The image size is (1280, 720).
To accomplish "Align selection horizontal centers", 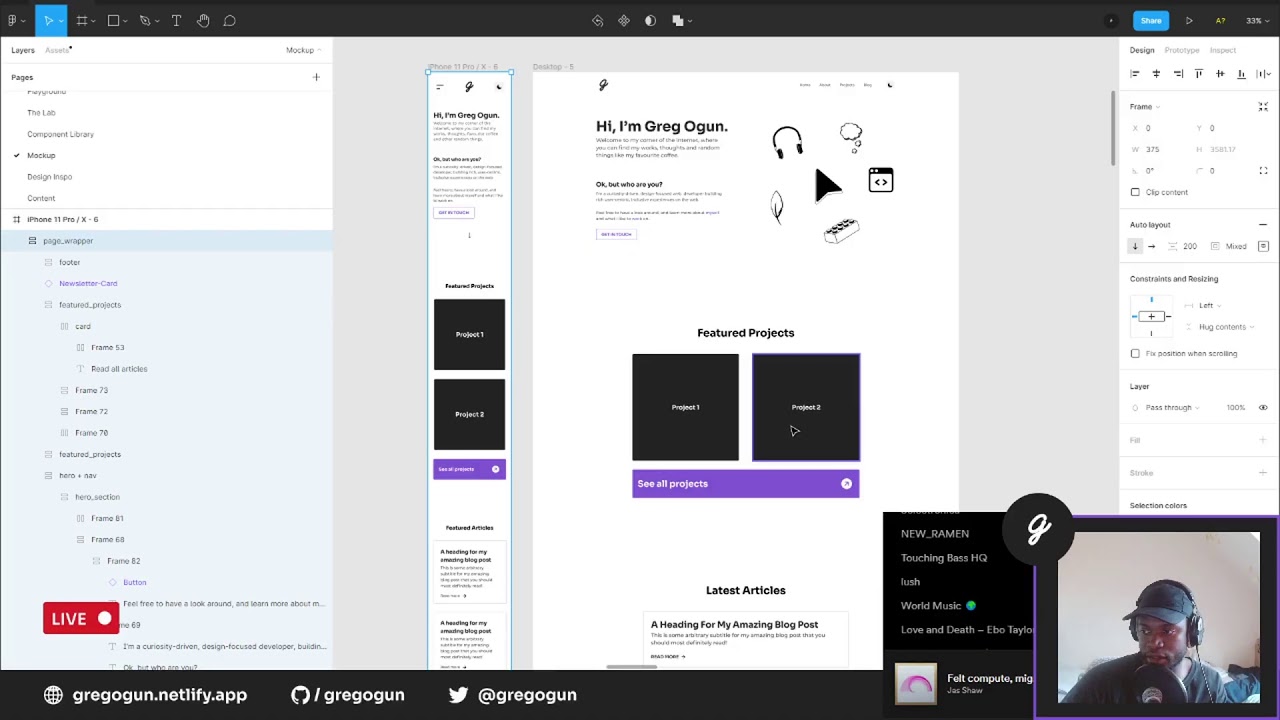I will click(1156, 73).
